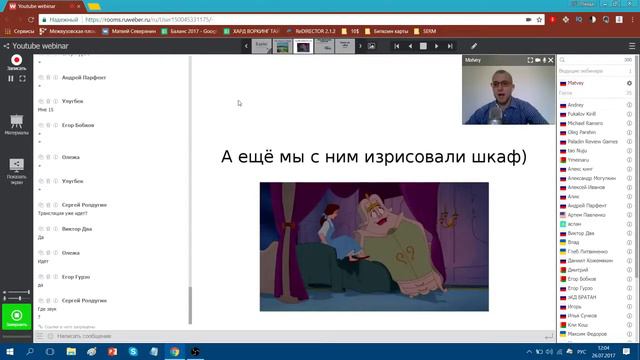Screen dimensions: 640x360
Task: Select the fourth slide thumbnail in the strip
Action: click(x=324, y=46)
